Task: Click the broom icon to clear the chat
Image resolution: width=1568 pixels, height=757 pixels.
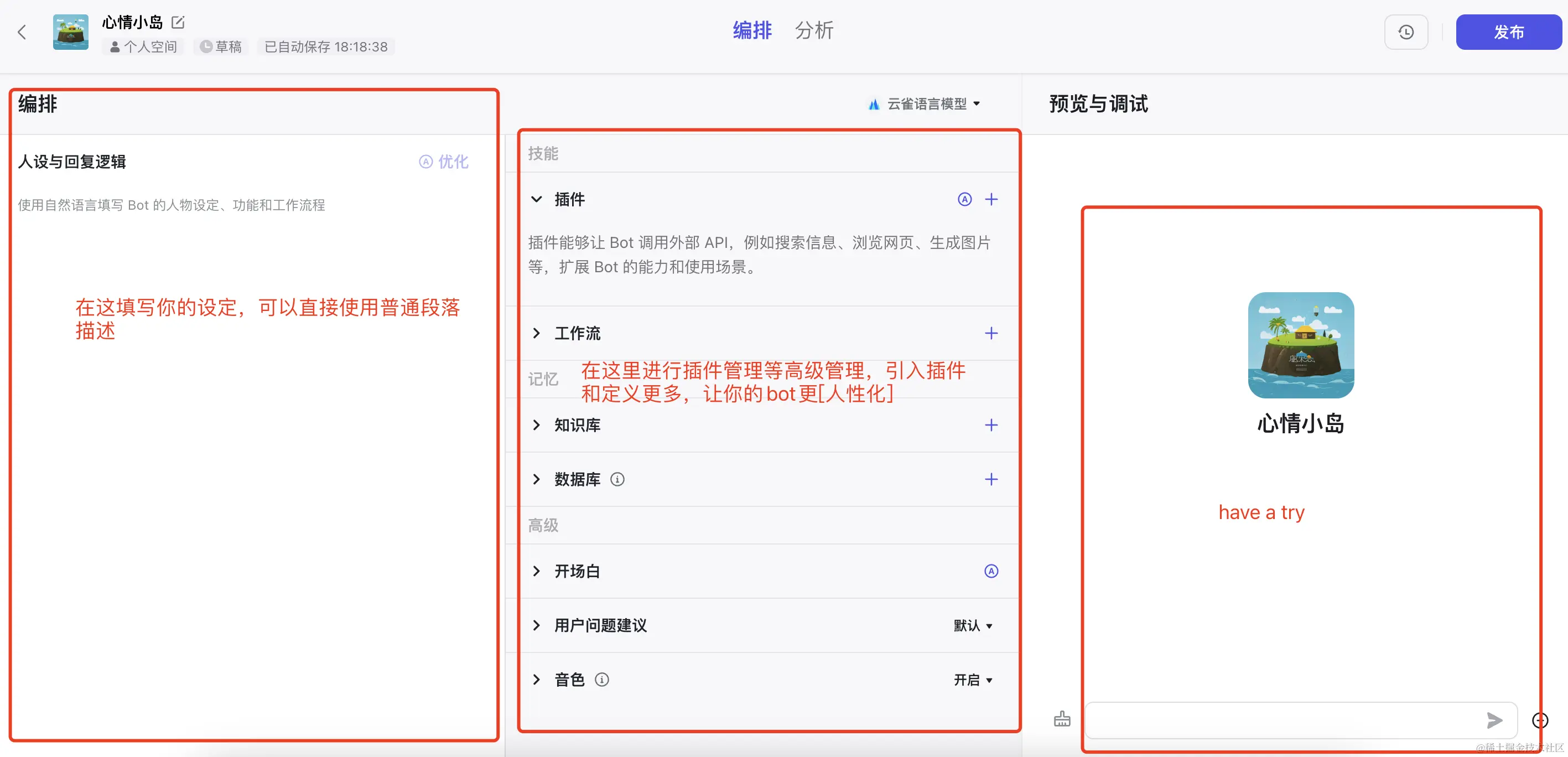Action: [x=1062, y=719]
